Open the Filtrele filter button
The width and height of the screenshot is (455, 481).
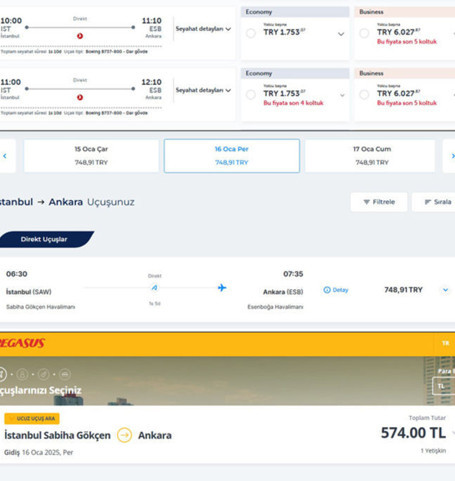click(379, 202)
